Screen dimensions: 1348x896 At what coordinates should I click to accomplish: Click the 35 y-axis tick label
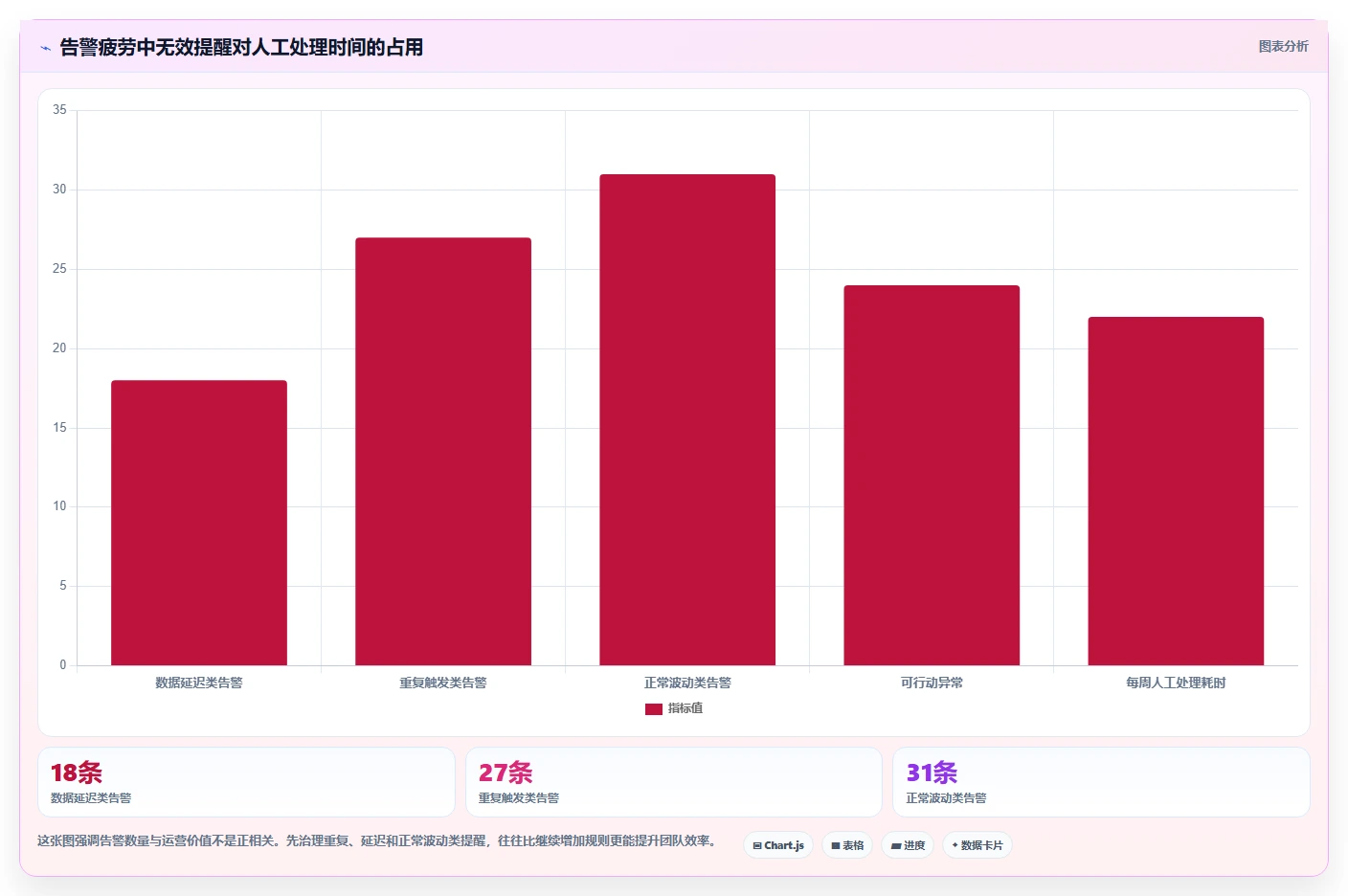(59, 110)
